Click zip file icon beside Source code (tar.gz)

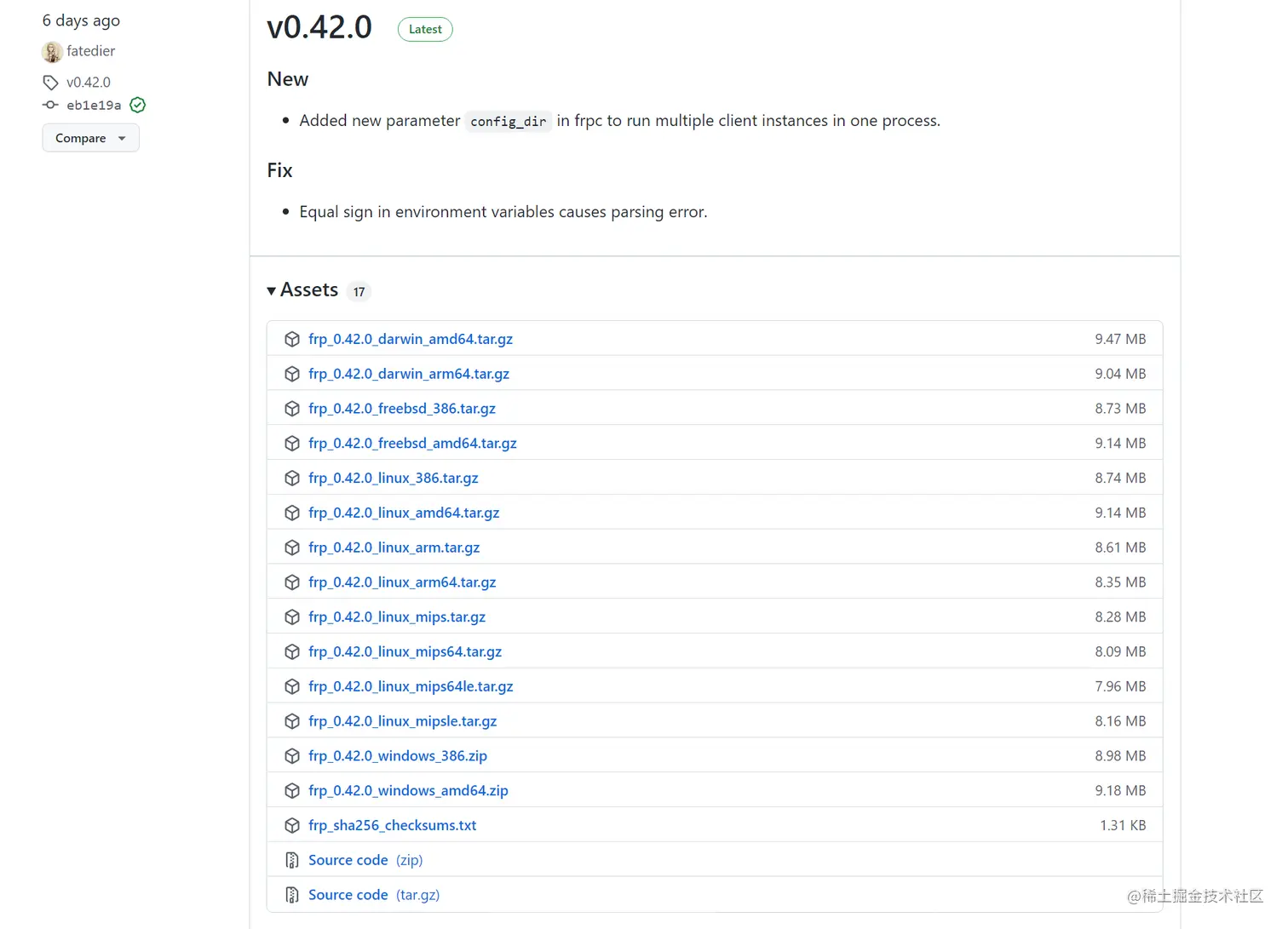[x=292, y=895]
